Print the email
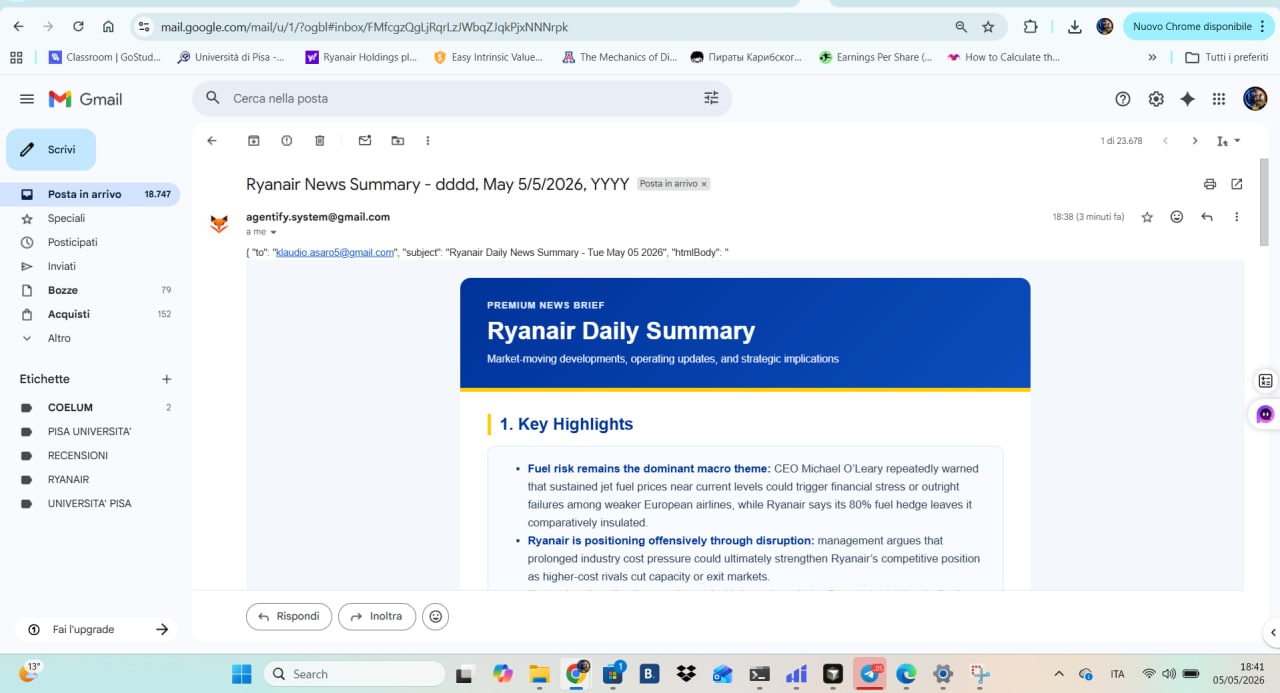This screenshot has width=1280, height=693. pyautogui.click(x=1210, y=184)
